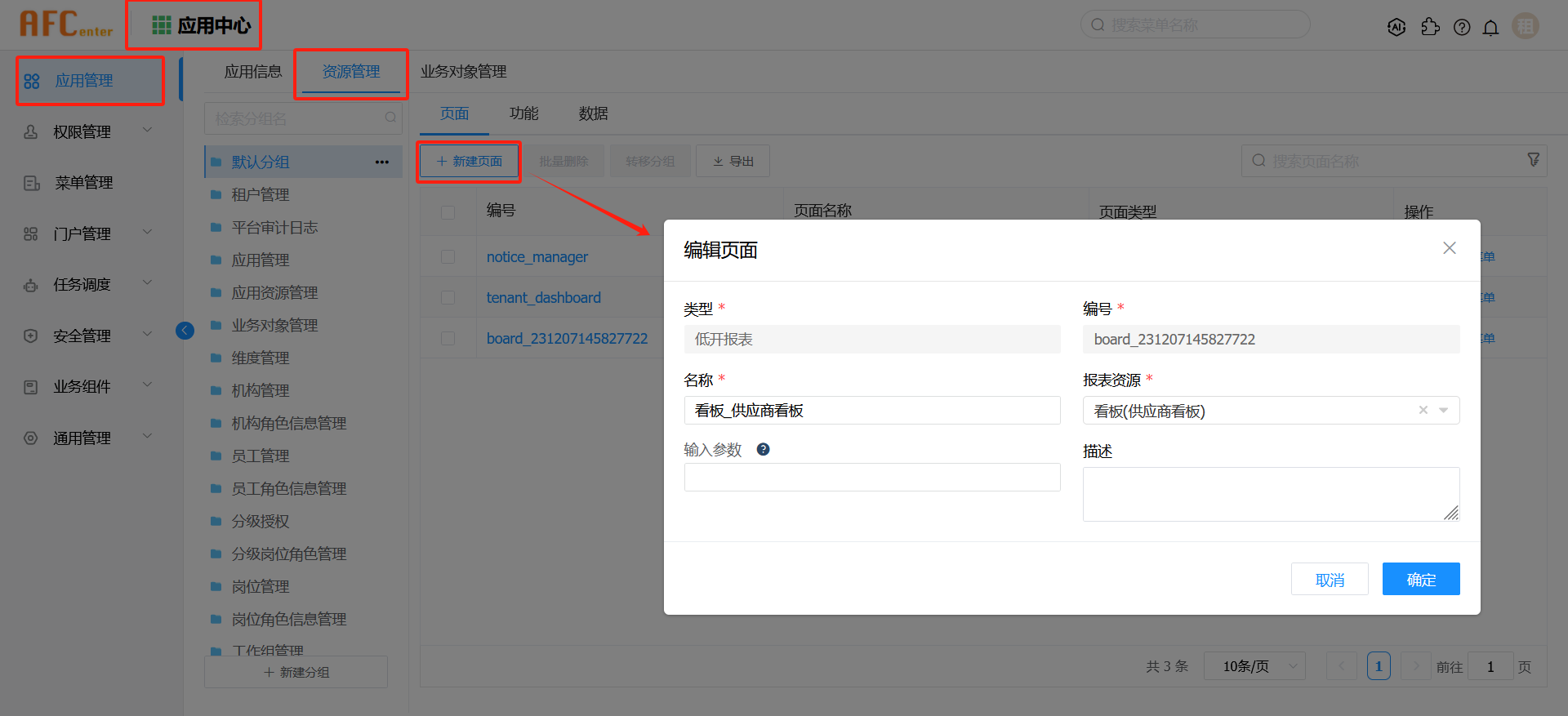Click the user avatar icon
The image size is (1568, 716).
click(1525, 26)
